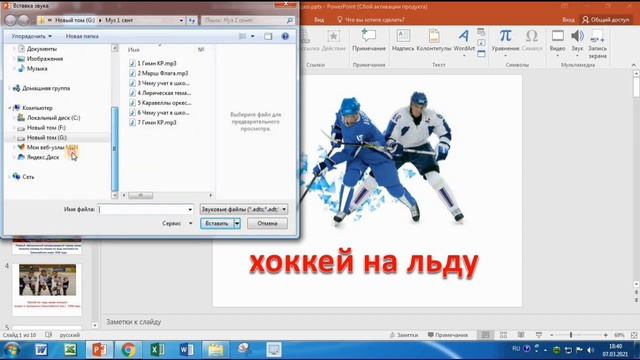
Task: Open Excel from the taskbar
Action: (157, 350)
